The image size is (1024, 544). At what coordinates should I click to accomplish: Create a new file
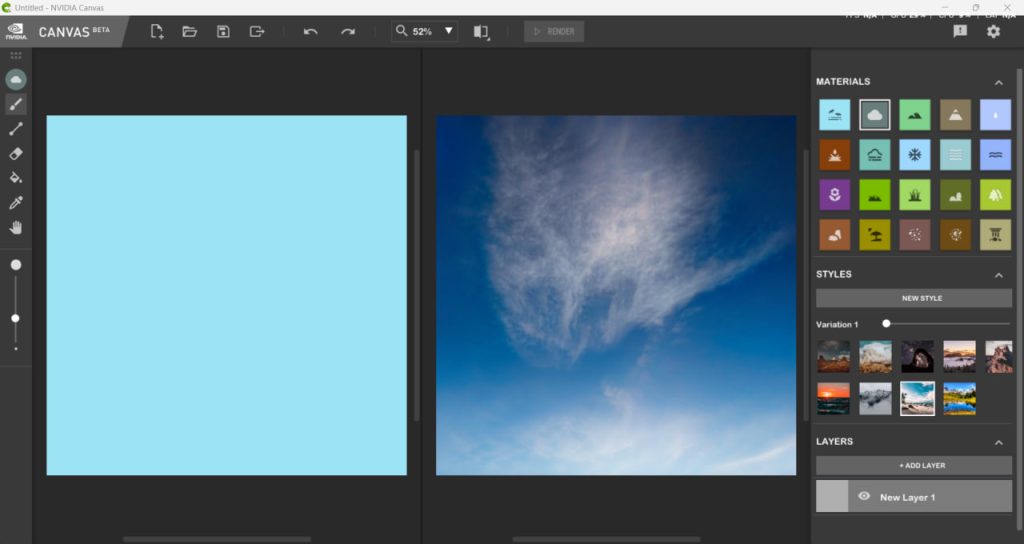pyautogui.click(x=157, y=31)
